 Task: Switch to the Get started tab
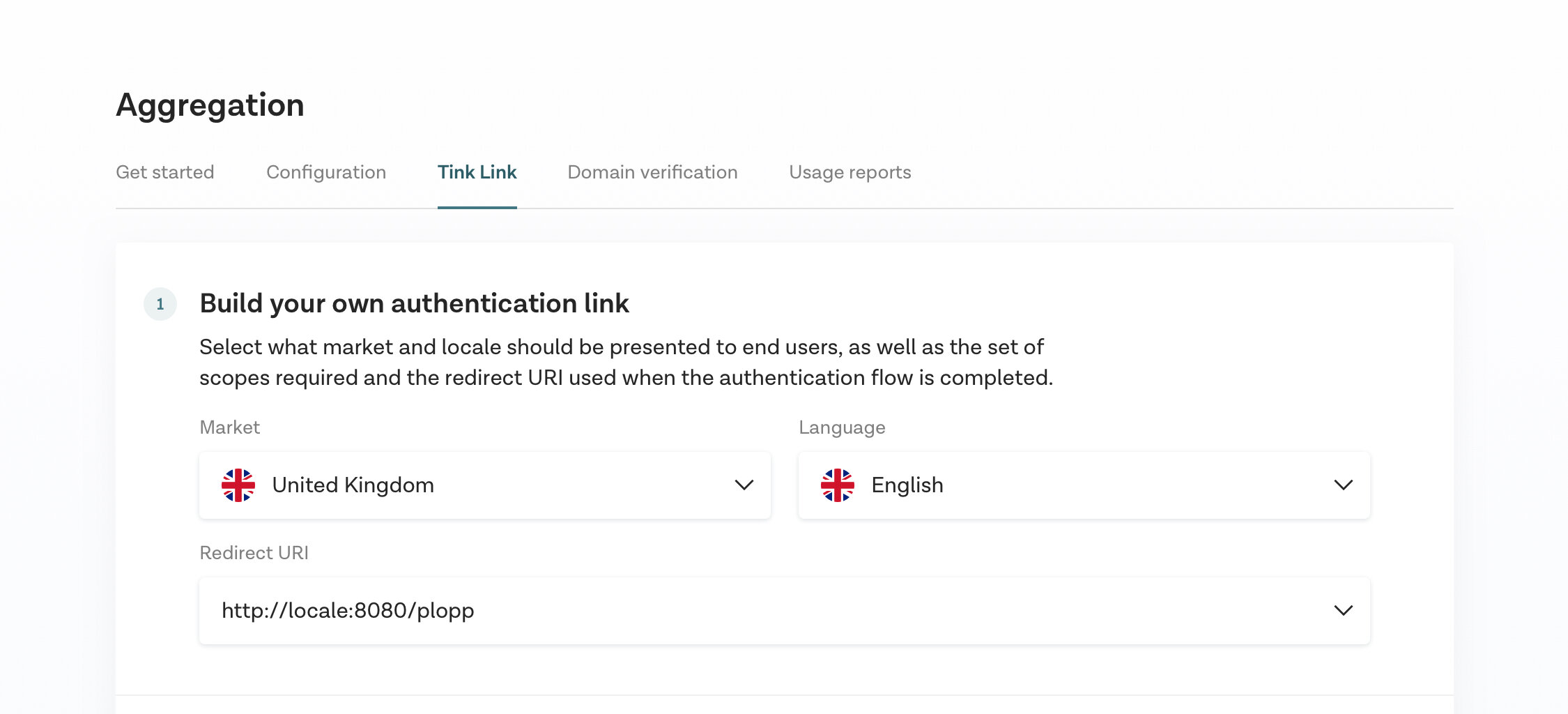tap(165, 172)
